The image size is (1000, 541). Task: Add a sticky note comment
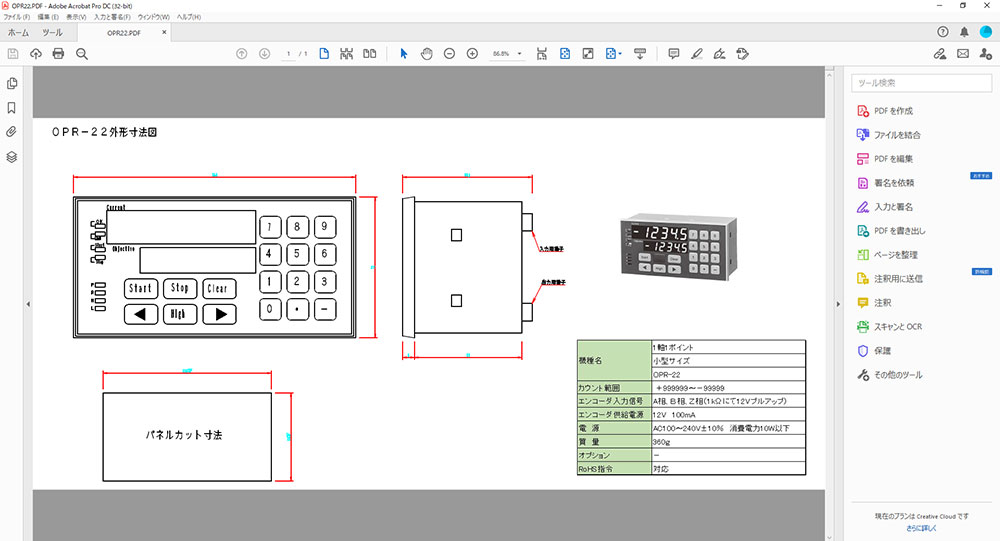click(x=673, y=53)
